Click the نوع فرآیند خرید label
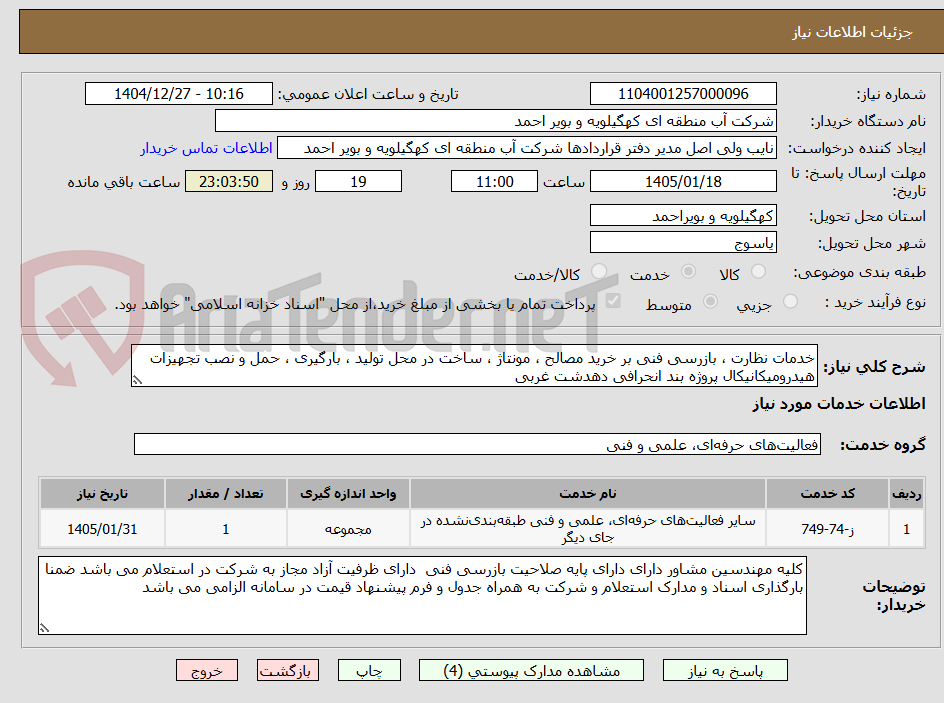Screen dimensions: 944x703 (x=875, y=302)
